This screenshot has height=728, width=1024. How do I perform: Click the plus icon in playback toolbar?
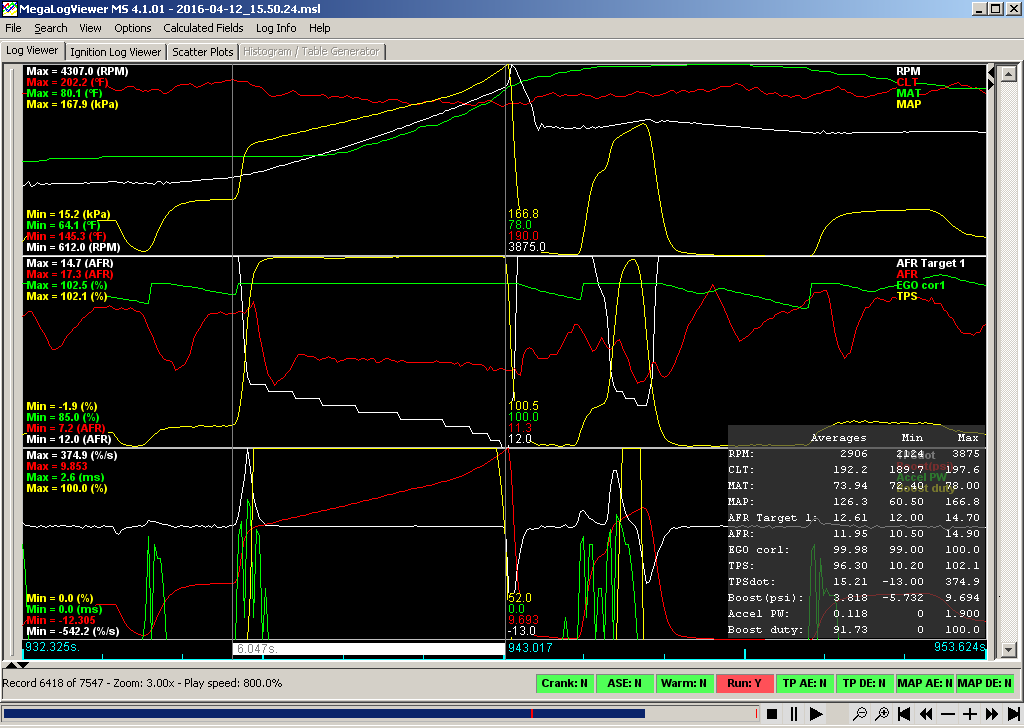[970, 714]
